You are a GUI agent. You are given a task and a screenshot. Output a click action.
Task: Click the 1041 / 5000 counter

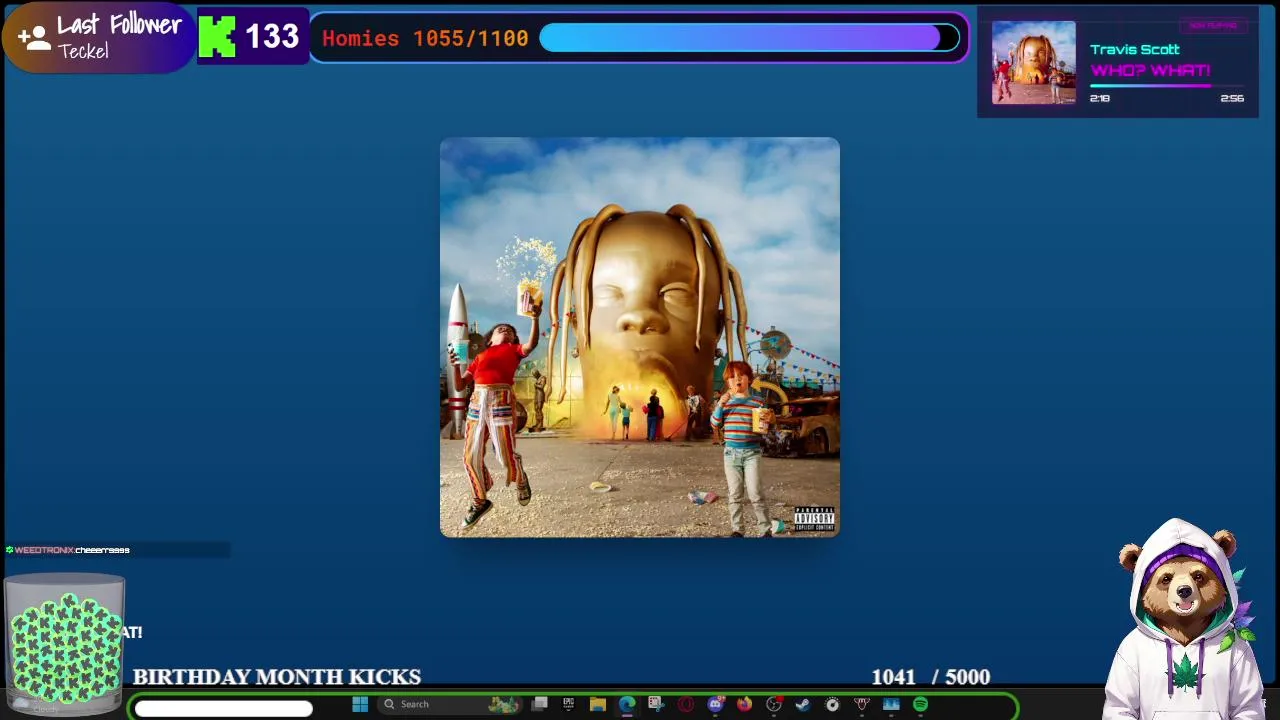[x=931, y=677]
